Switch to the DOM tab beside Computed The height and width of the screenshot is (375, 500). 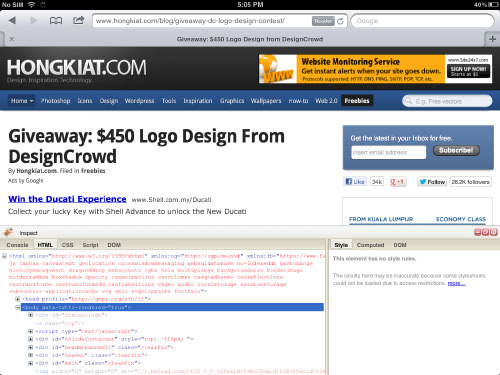[x=400, y=245]
